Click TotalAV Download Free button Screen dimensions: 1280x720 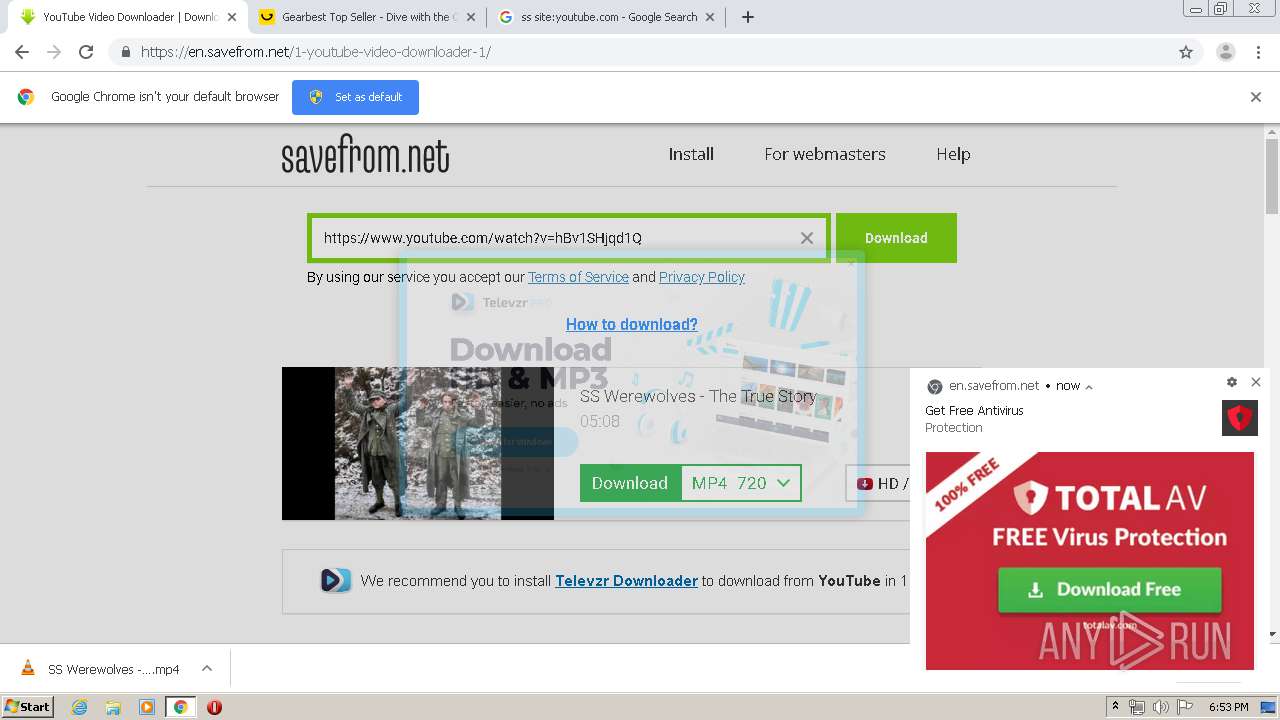pyautogui.click(x=1109, y=590)
